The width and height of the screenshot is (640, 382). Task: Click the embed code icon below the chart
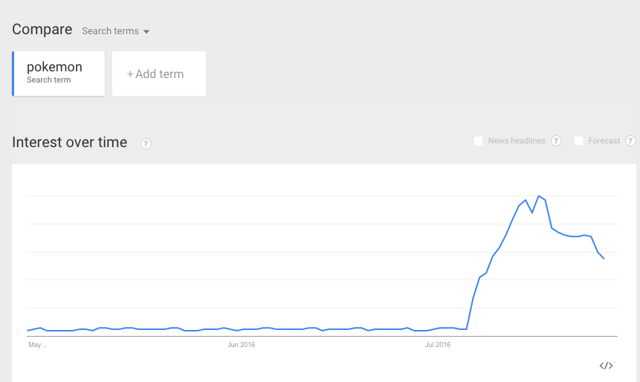coord(606,365)
